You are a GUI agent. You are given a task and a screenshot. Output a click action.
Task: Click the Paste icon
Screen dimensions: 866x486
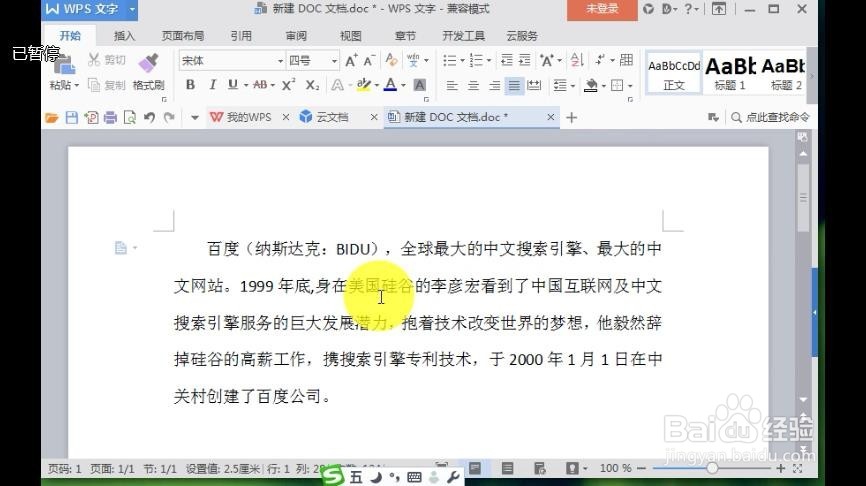pyautogui.click(x=64, y=65)
